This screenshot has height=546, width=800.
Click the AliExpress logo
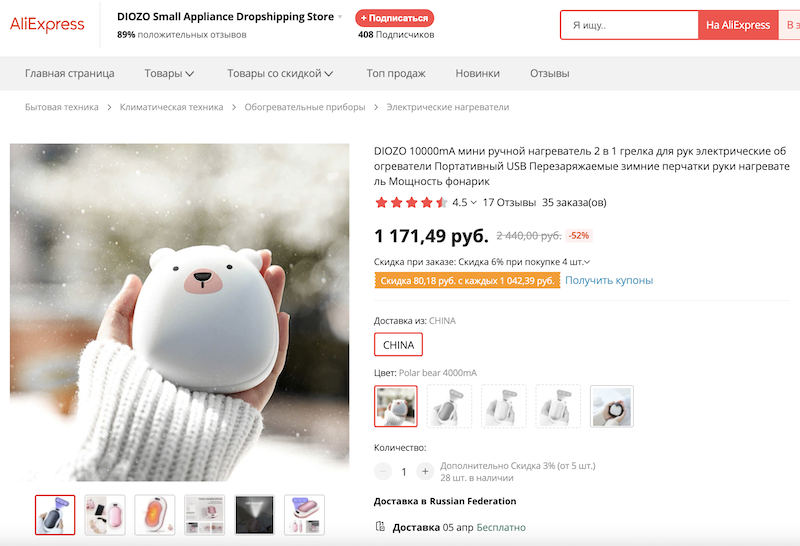click(47, 25)
